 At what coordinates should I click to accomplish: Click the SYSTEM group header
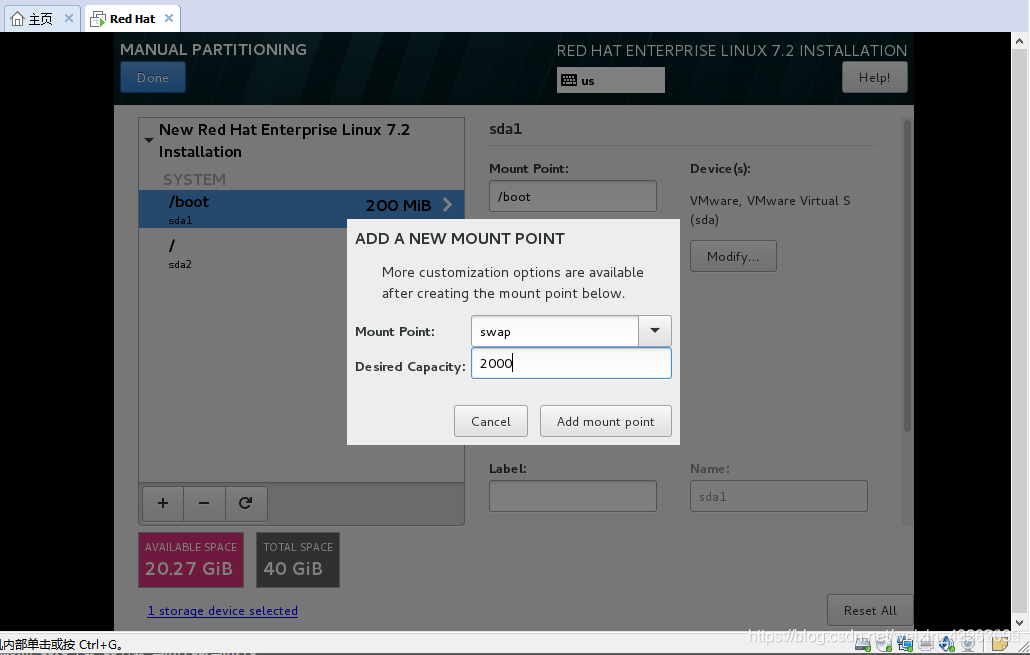(194, 179)
